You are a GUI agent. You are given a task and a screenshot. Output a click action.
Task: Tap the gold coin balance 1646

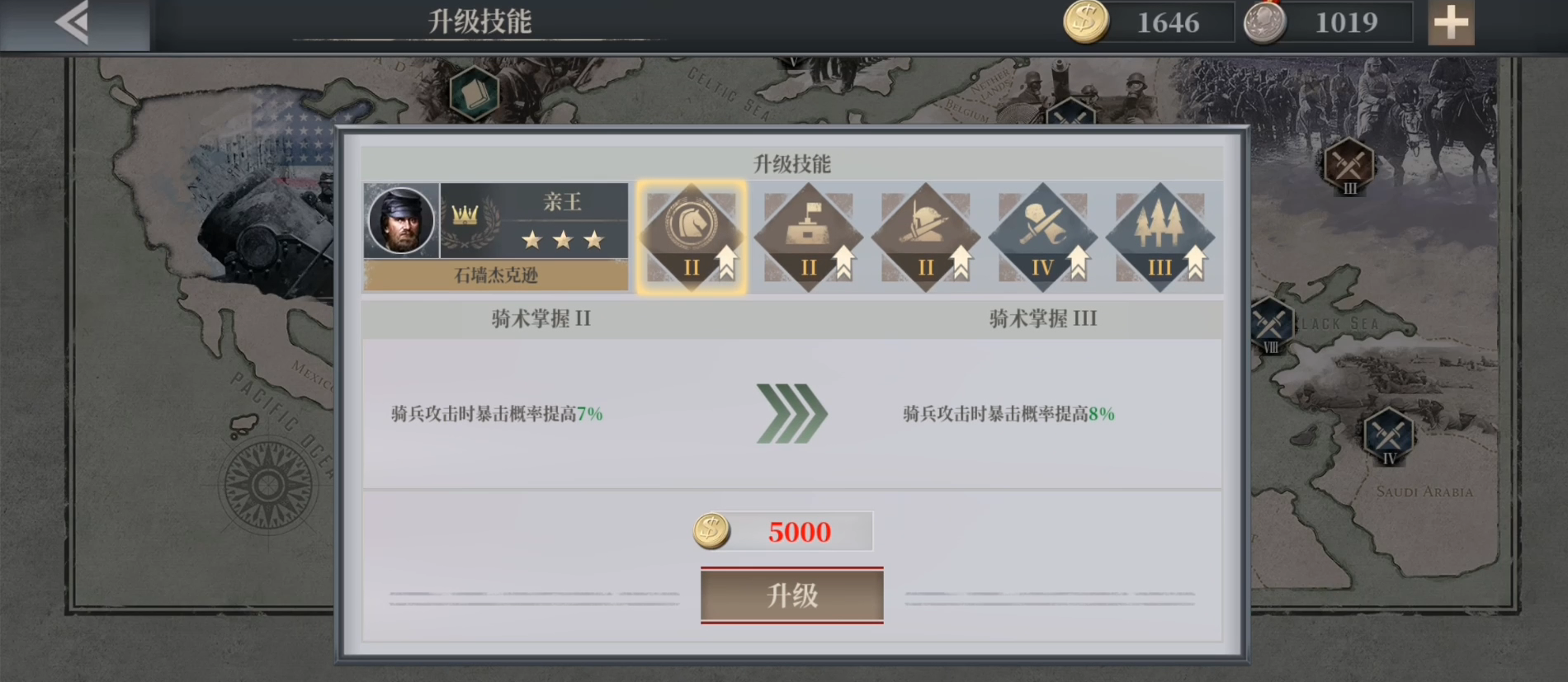point(1147,22)
